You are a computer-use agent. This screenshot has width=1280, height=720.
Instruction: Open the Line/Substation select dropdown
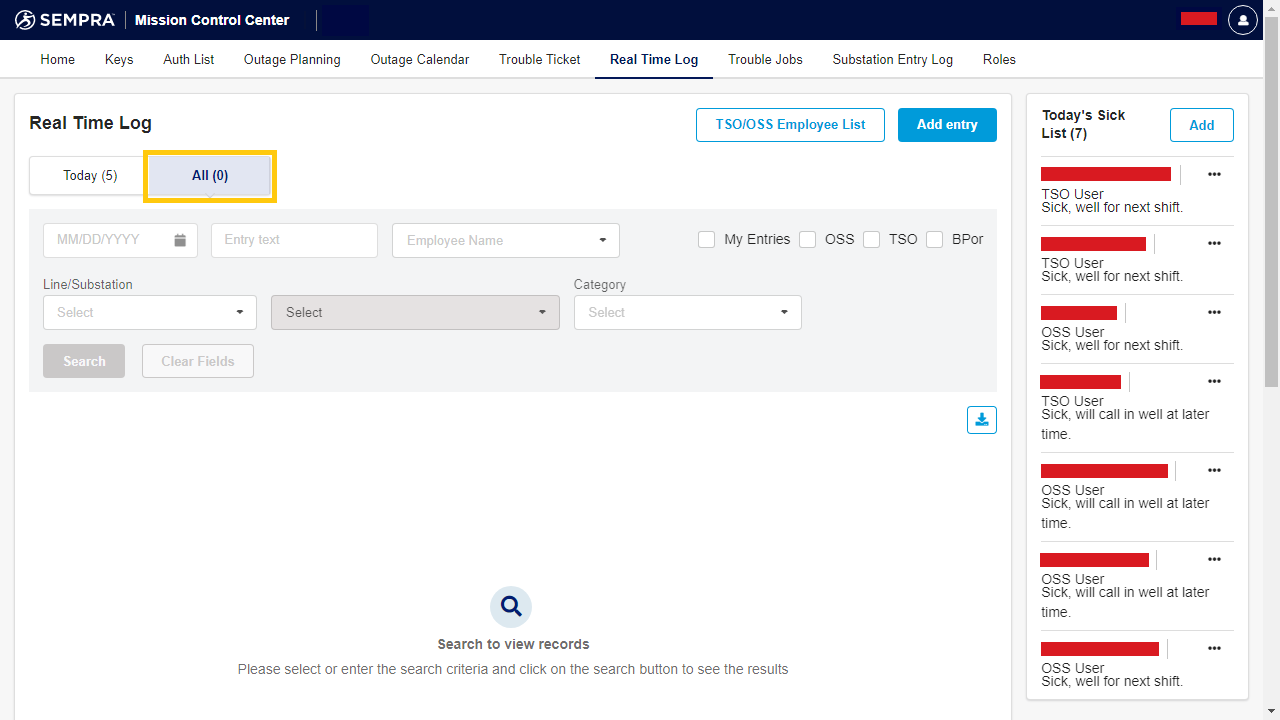[x=150, y=313]
